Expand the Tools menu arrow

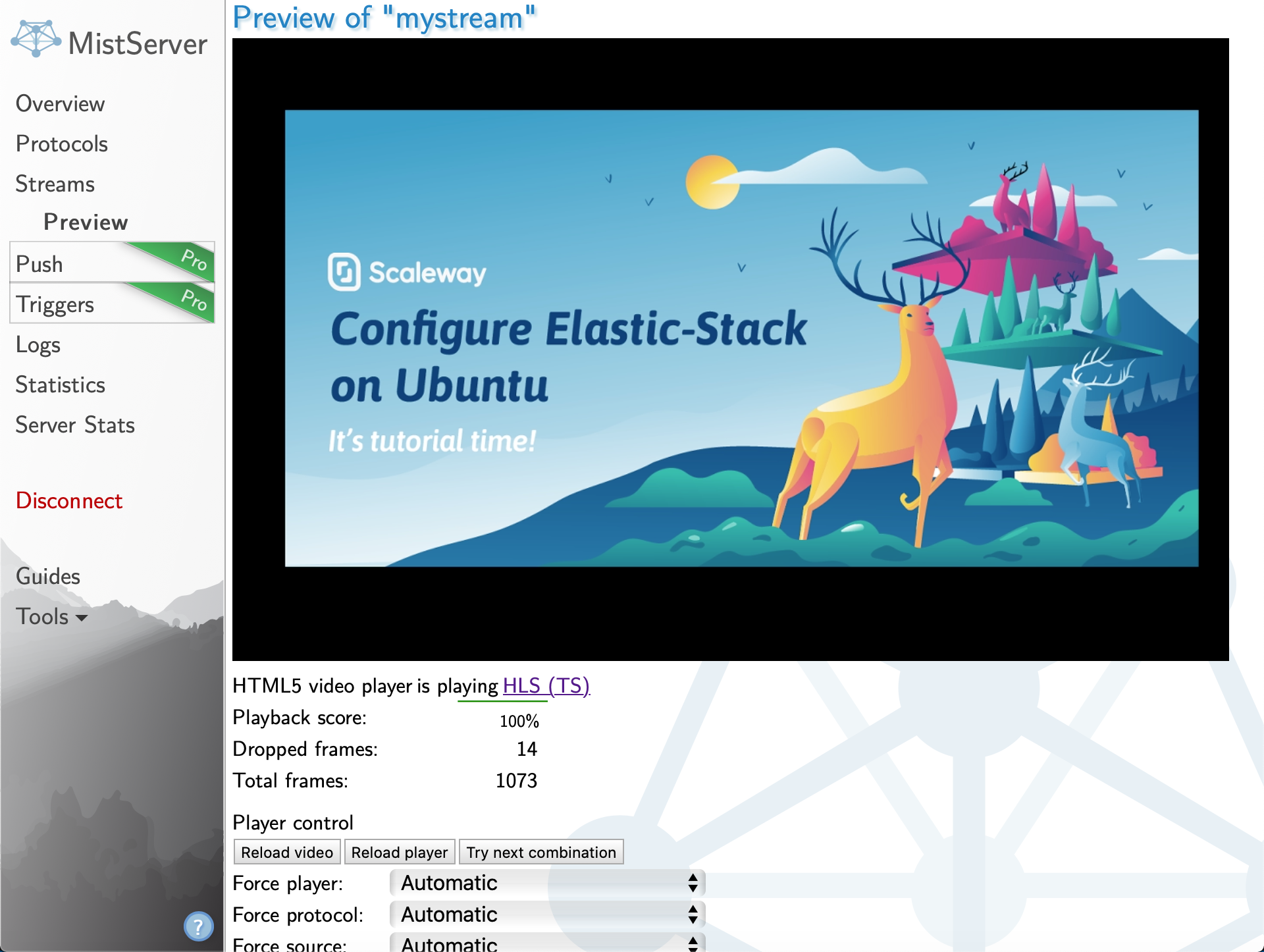(x=82, y=618)
